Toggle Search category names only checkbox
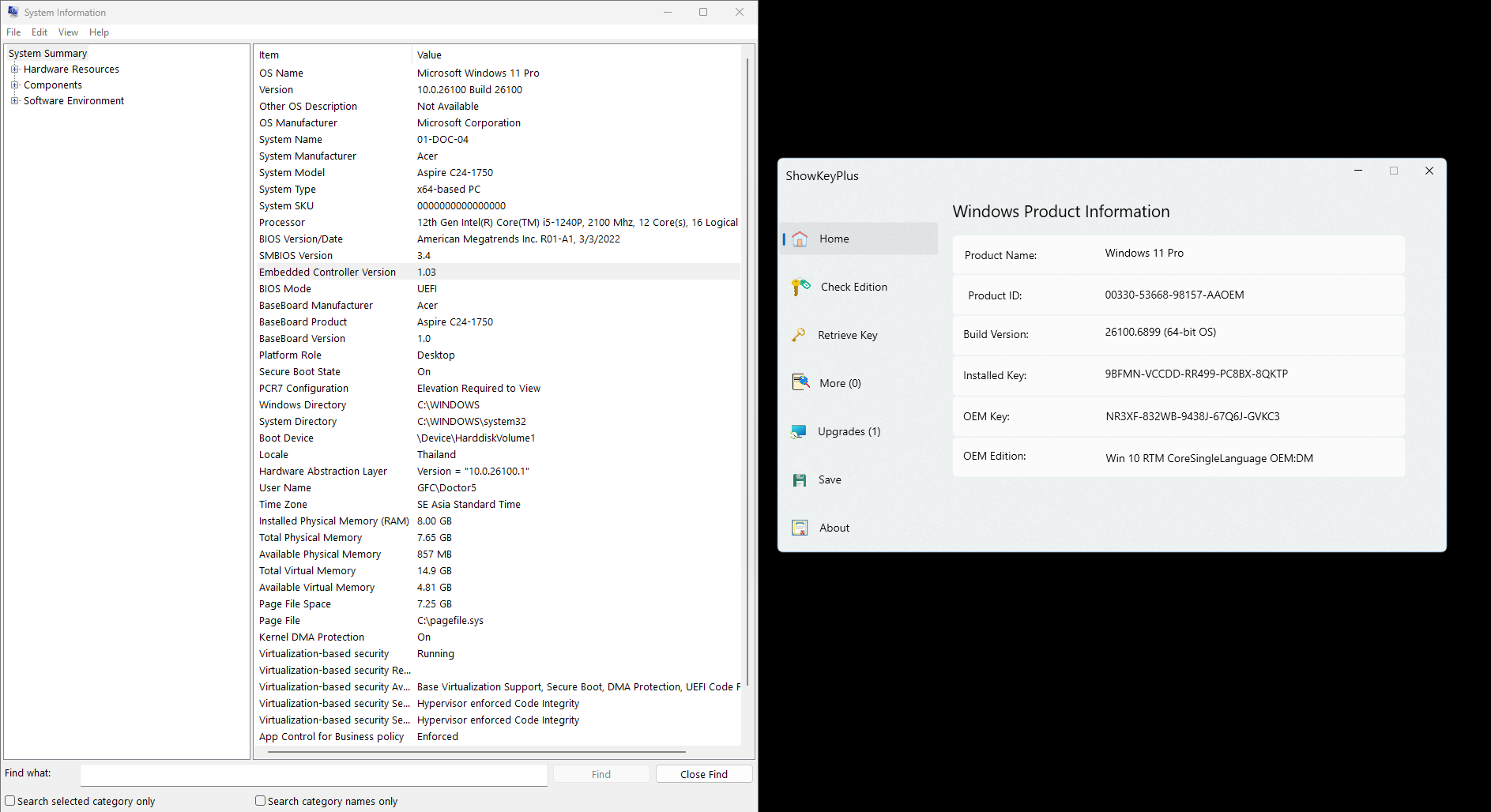Image resolution: width=1491 pixels, height=812 pixels. pos(260,801)
